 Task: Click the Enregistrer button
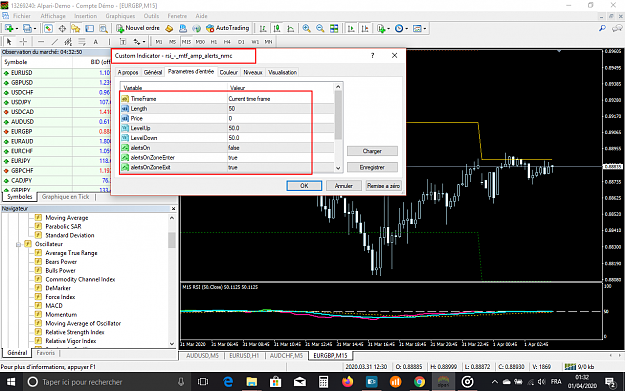pyautogui.click(x=372, y=168)
